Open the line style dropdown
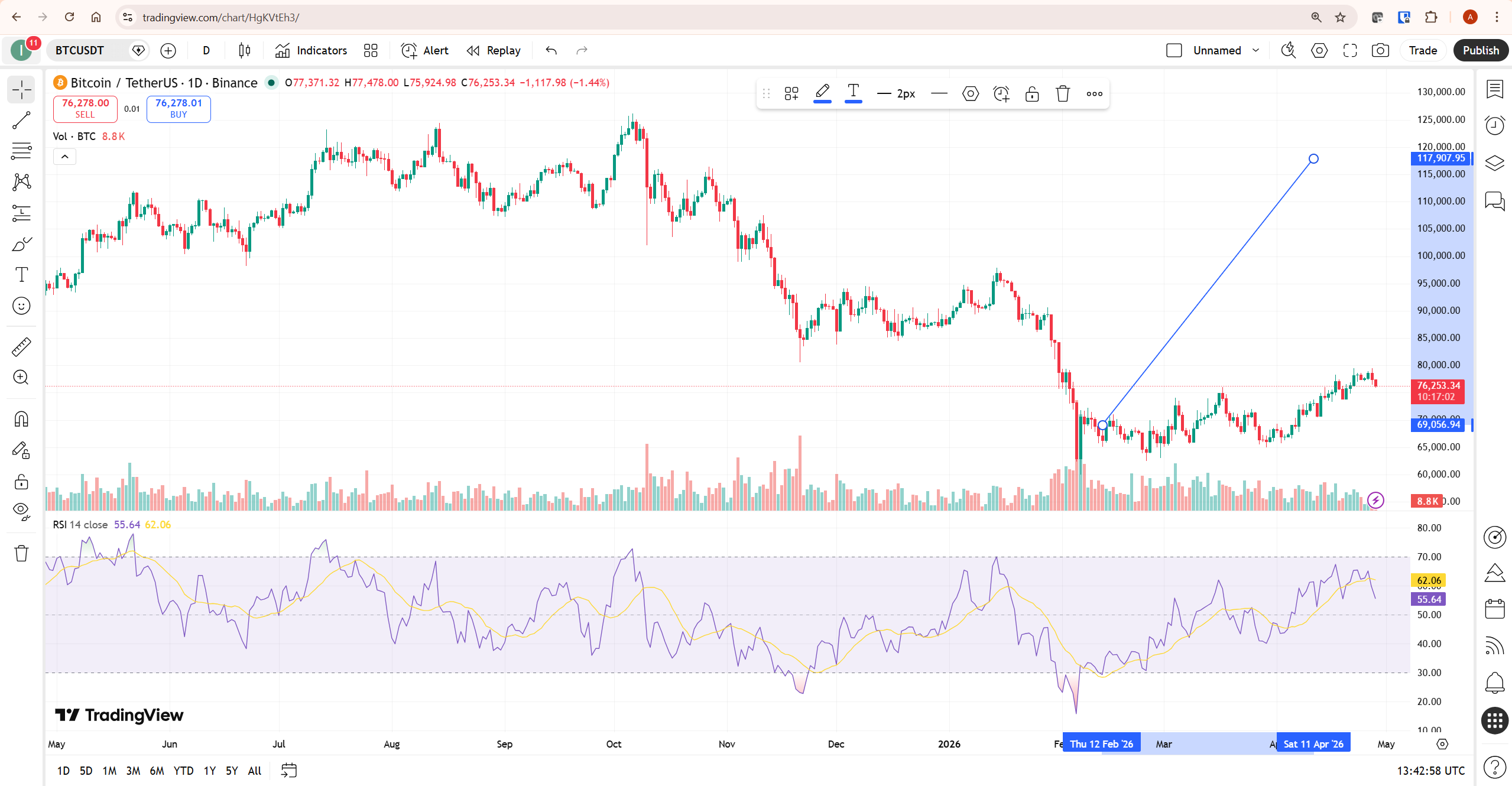The height and width of the screenshot is (786, 1512). coord(939,93)
